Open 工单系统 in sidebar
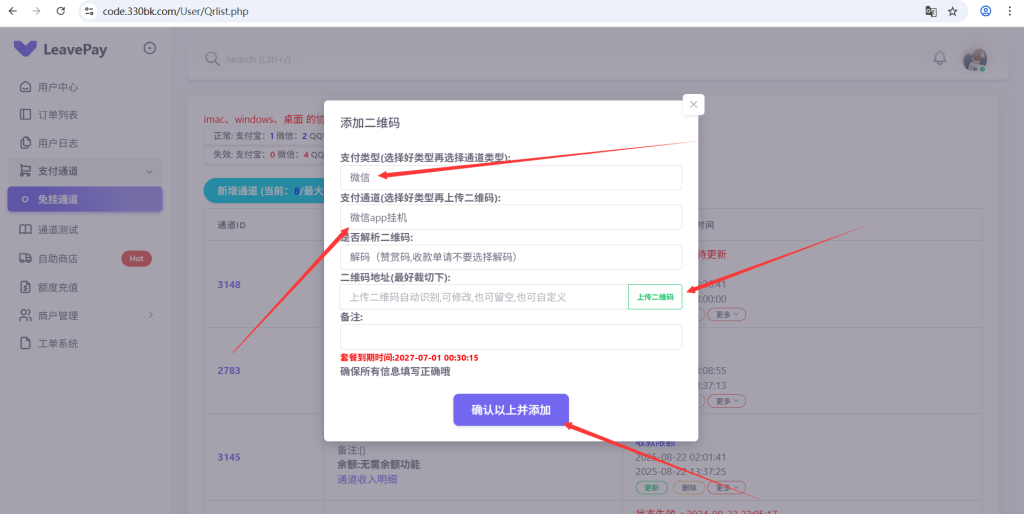 [85, 343]
